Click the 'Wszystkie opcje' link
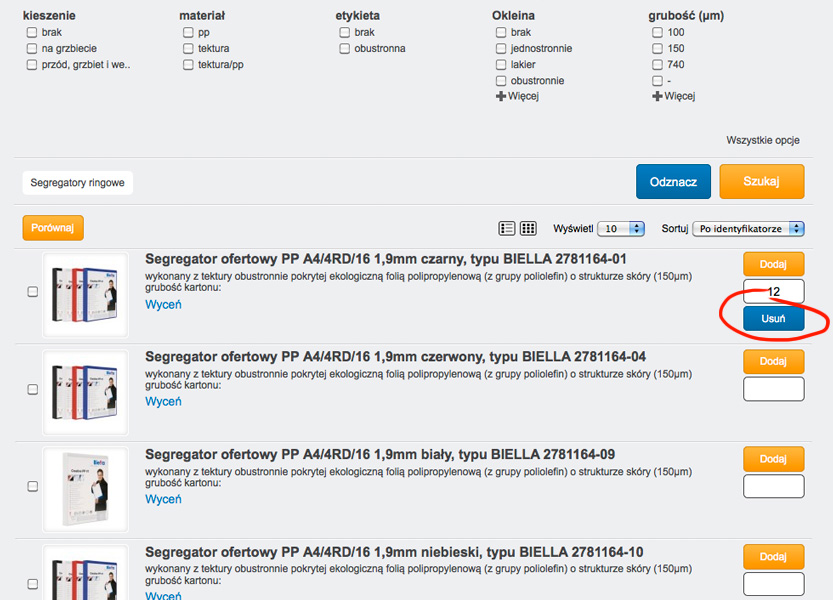 (763, 140)
